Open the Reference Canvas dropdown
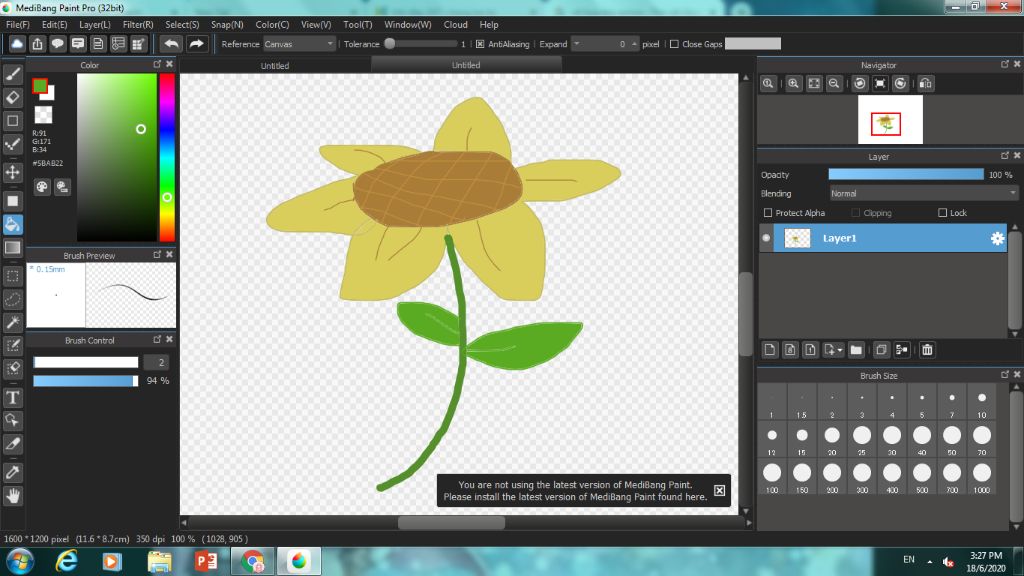The image size is (1024, 576). pos(299,44)
